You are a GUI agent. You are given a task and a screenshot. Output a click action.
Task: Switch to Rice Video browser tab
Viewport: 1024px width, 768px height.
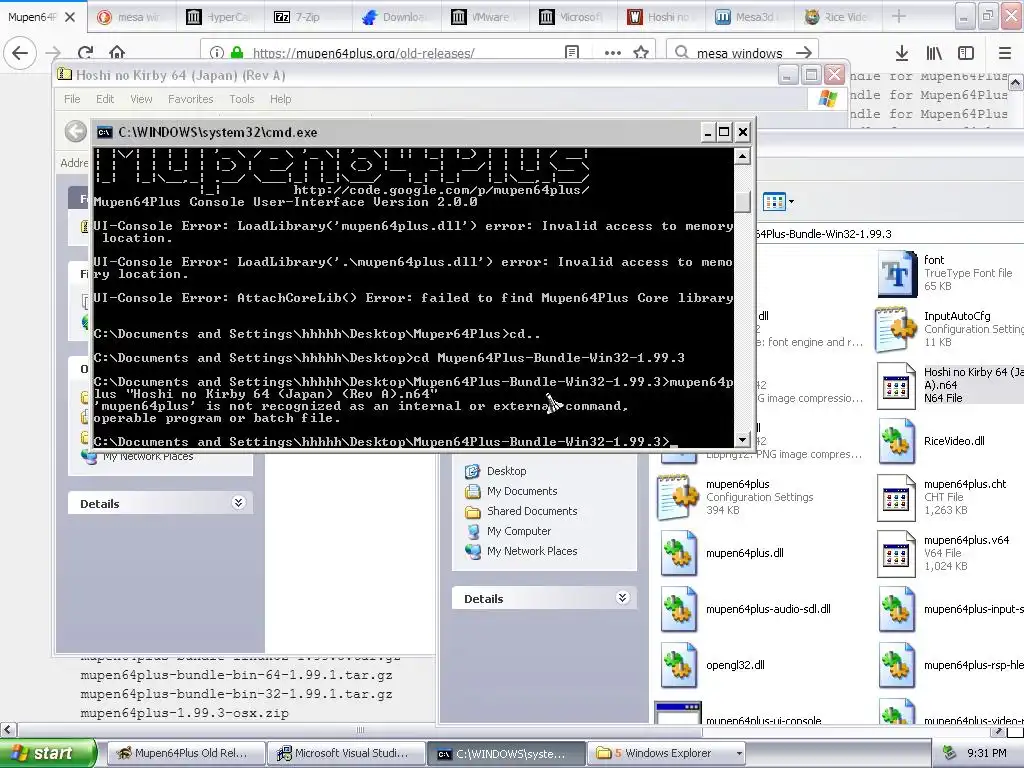tap(838, 17)
